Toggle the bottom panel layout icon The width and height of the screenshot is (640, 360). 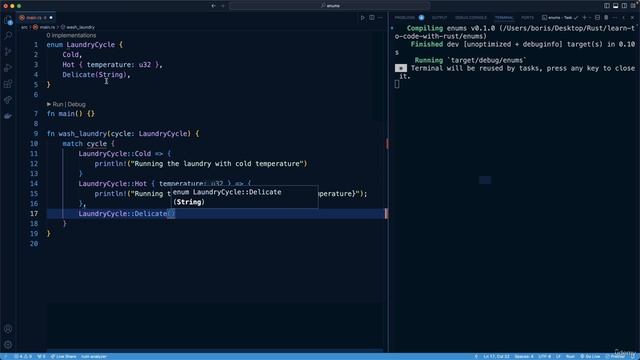tap(616, 6)
